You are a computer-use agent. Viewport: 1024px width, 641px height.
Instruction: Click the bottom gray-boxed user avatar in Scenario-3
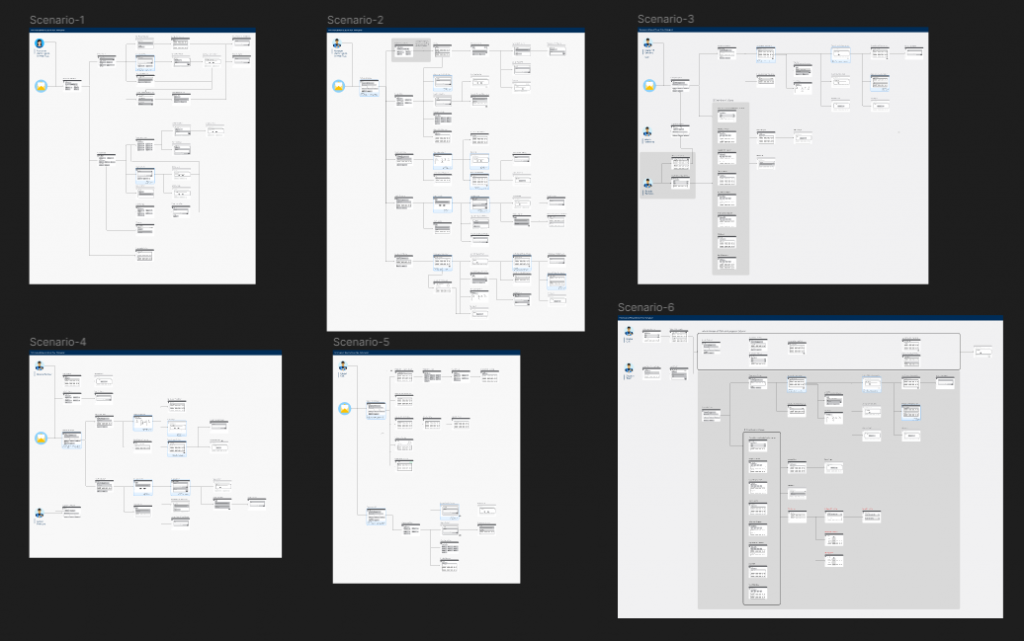(x=649, y=182)
